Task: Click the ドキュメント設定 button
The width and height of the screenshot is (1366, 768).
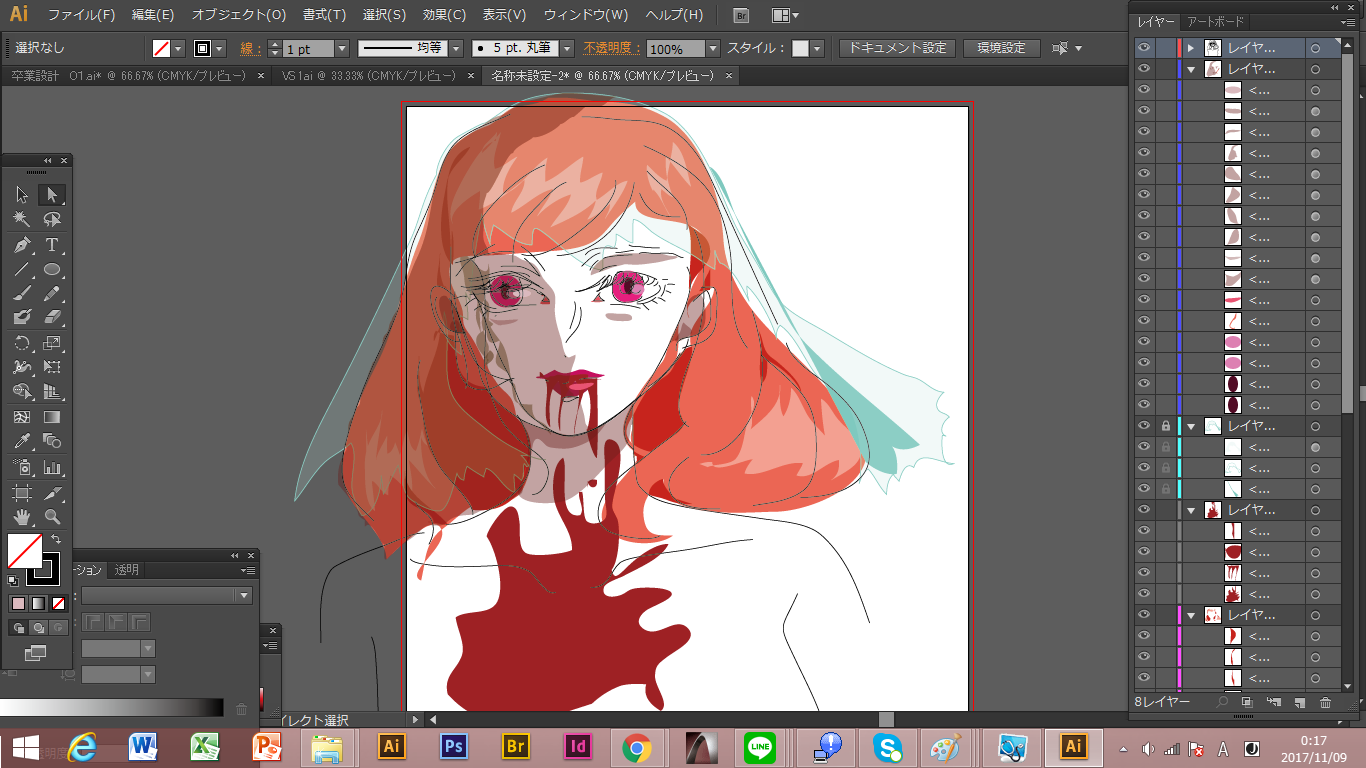Action: point(897,48)
